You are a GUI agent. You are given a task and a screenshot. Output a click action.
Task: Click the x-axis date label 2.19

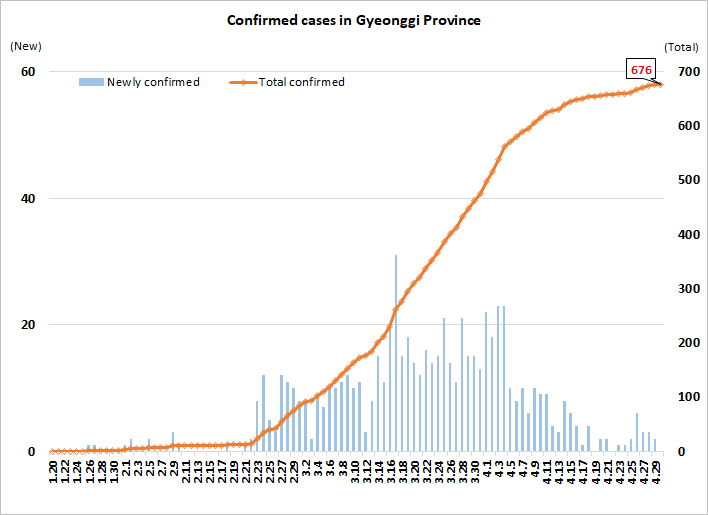234,472
